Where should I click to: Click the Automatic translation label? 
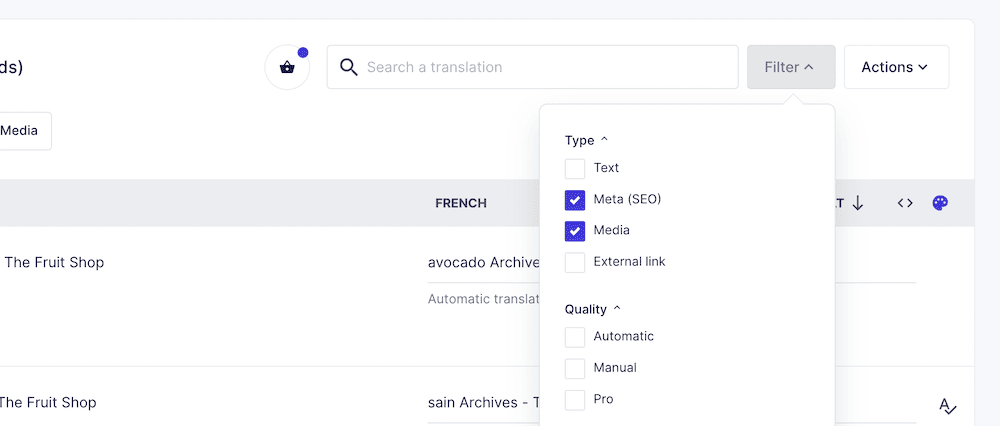484,298
